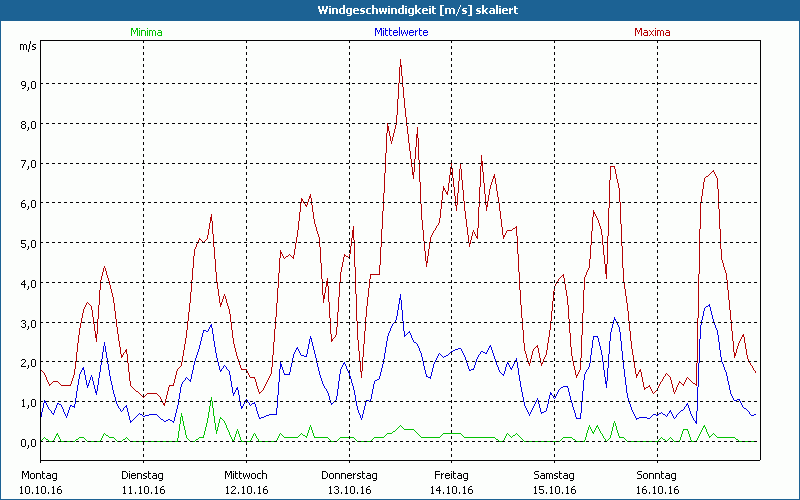This screenshot has width=800, height=500.
Task: Click the date 15.10.16
Action: [x=555, y=491]
